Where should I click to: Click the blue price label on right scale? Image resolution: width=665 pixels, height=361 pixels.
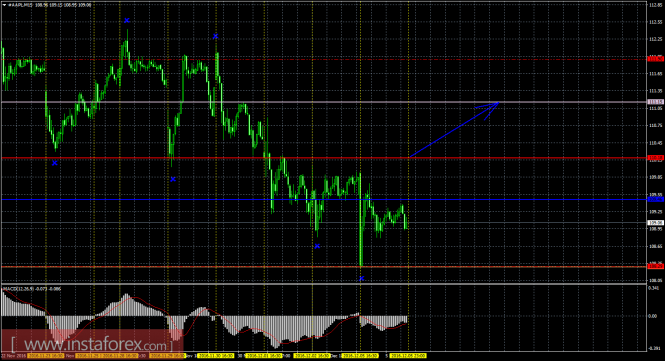pos(656,199)
